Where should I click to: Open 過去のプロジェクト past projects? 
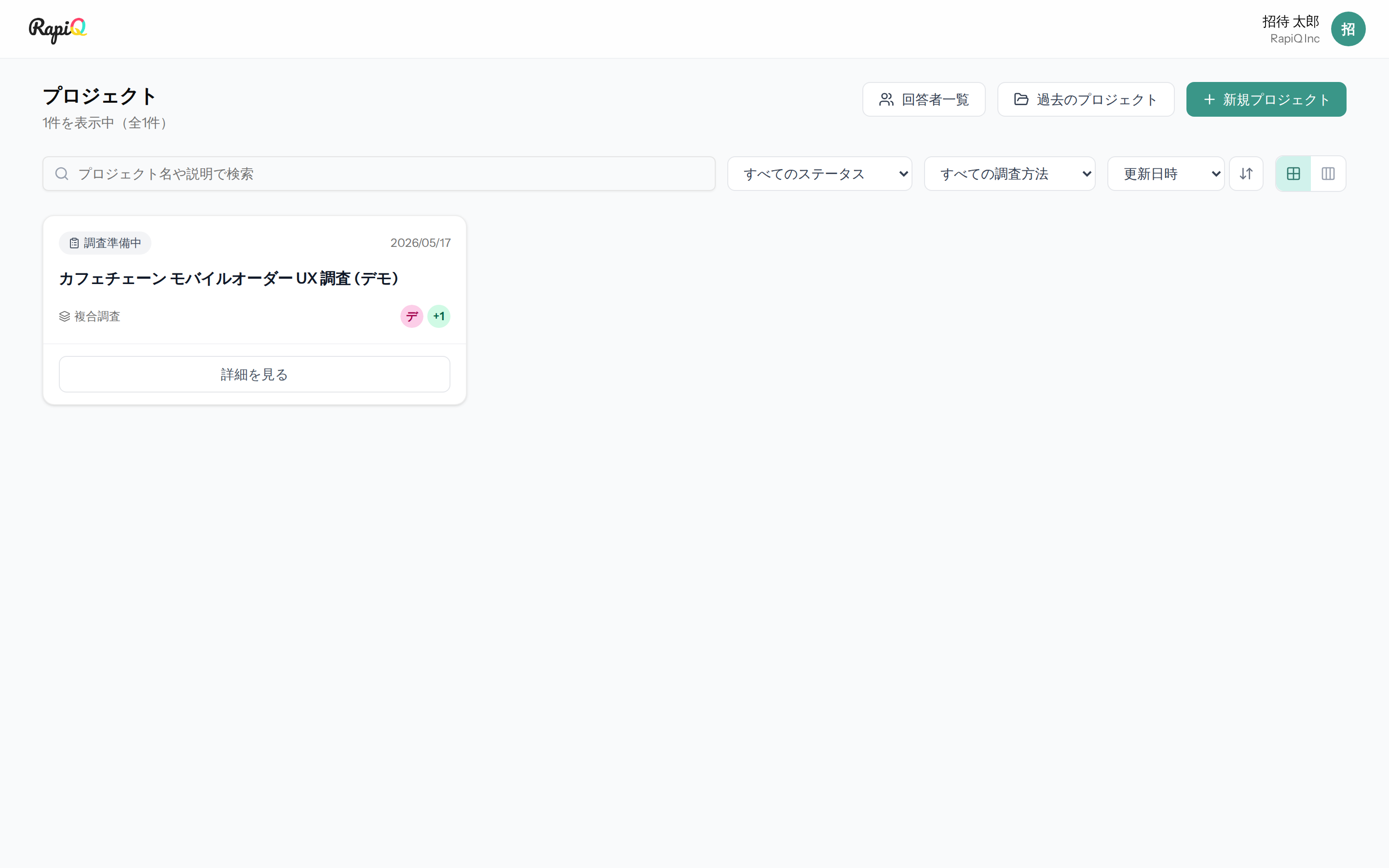click(1085, 99)
